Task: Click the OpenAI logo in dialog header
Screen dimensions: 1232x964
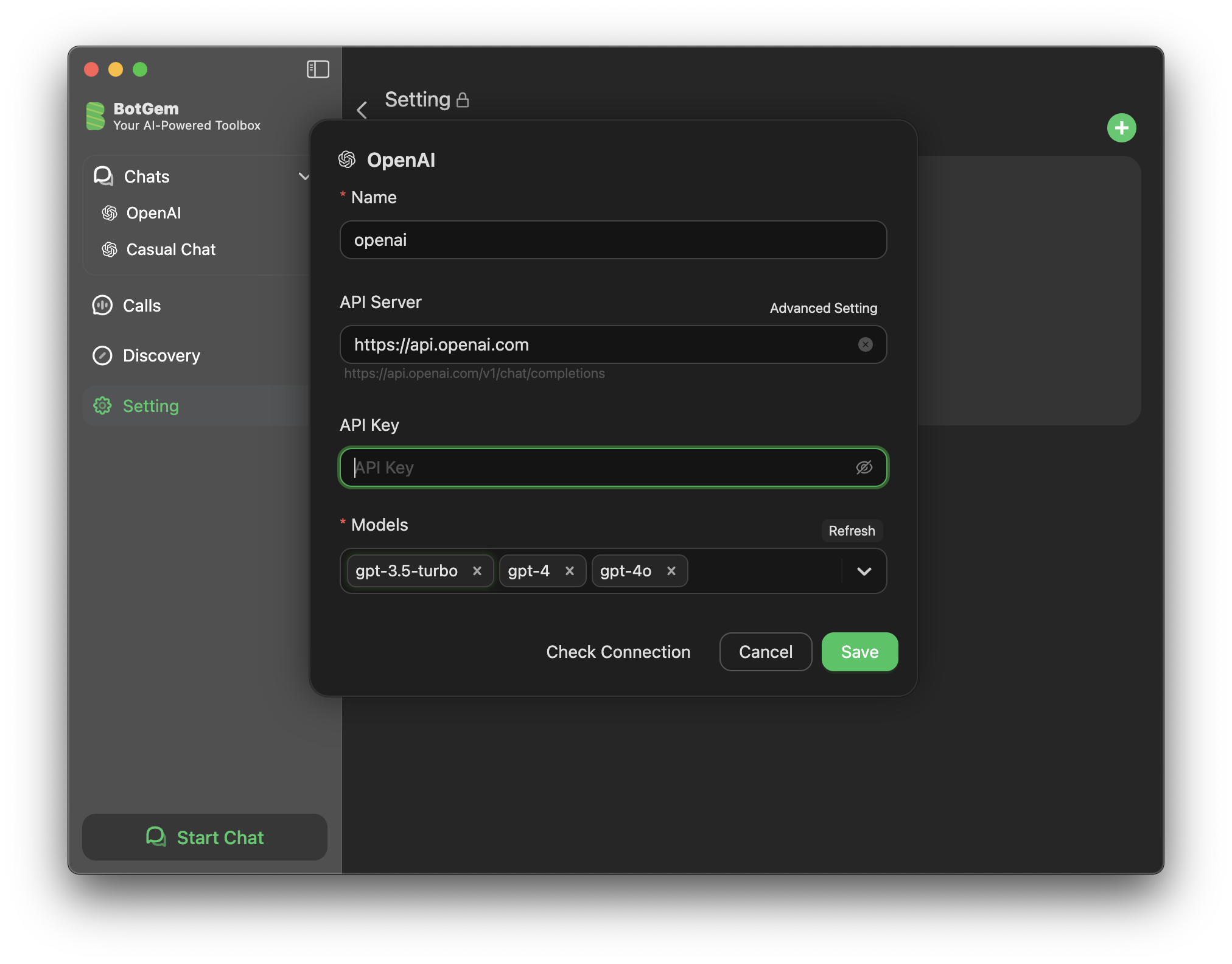Action: (347, 160)
